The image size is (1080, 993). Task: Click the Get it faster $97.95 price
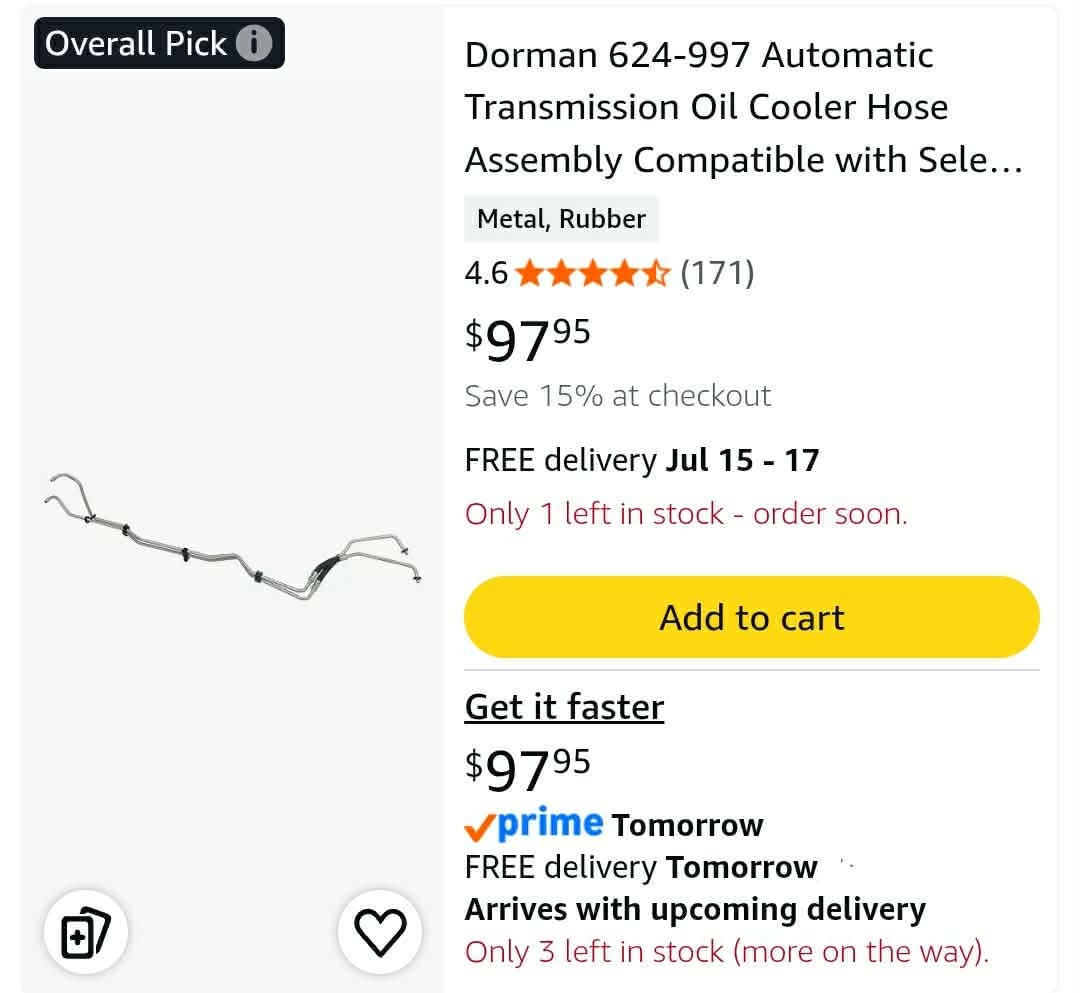528,769
